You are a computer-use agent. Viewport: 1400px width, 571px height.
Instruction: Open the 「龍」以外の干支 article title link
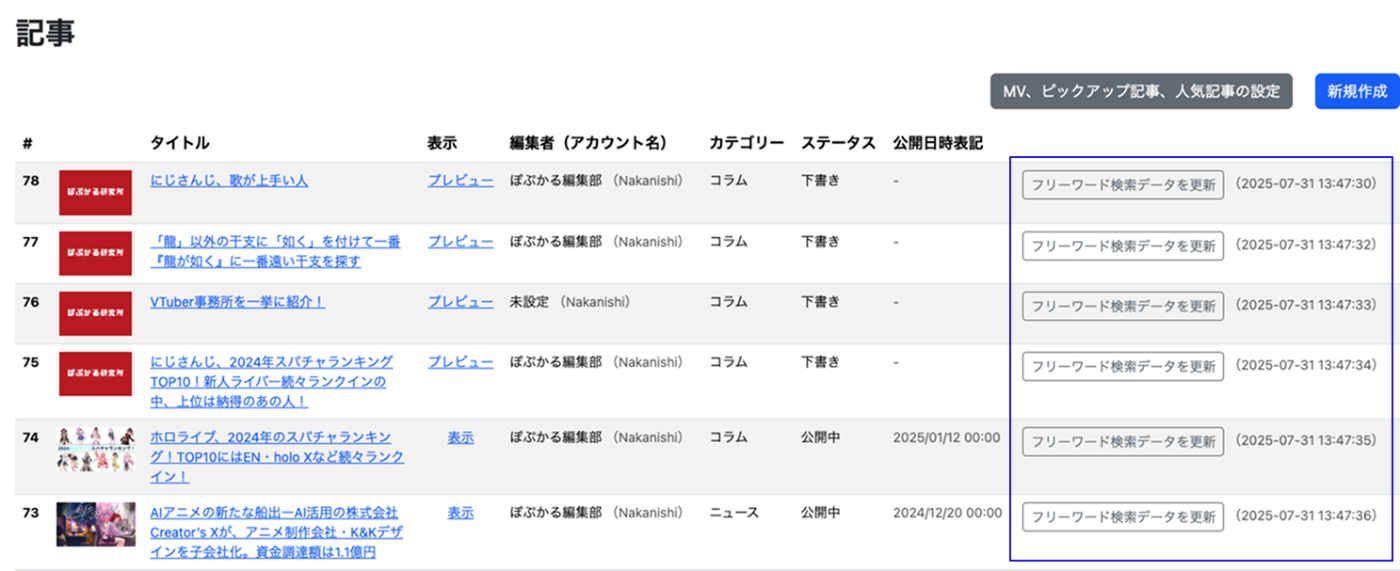(x=275, y=251)
